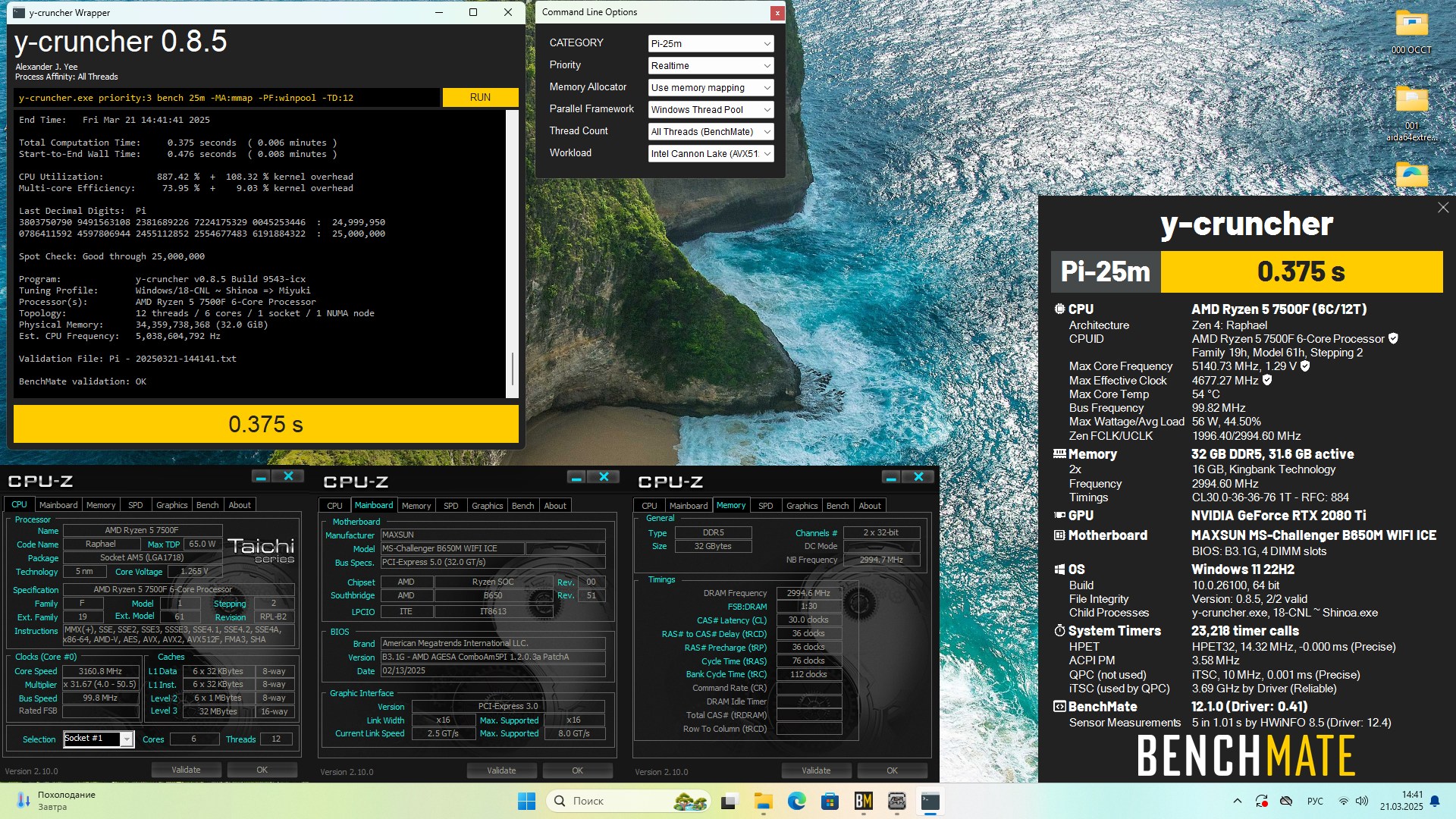Open File Explorer from the taskbar

pyautogui.click(x=763, y=801)
